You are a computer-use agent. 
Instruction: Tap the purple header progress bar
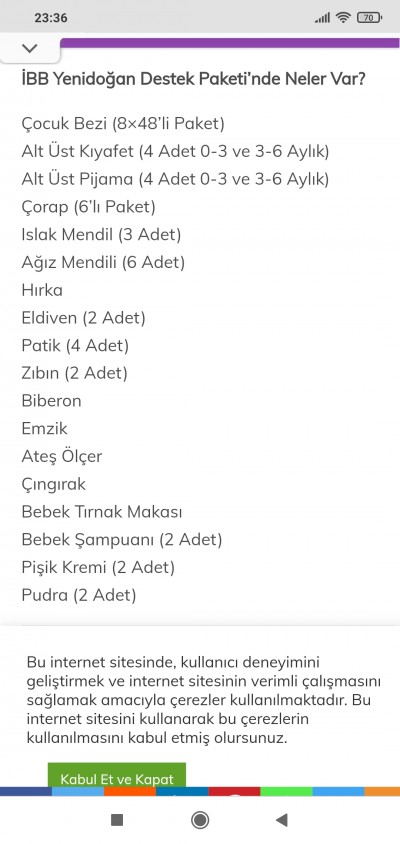click(230, 43)
